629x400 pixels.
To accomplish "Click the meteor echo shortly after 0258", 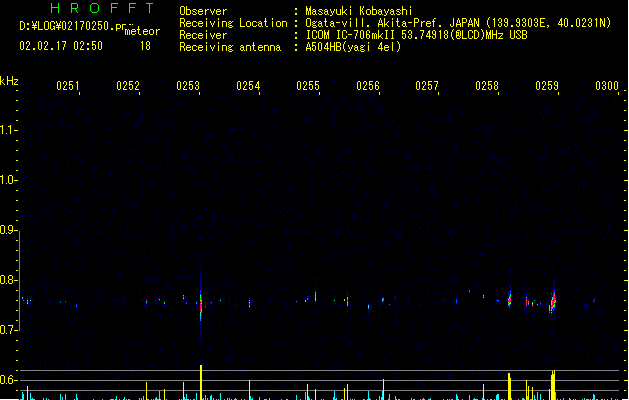I will [x=509, y=299].
